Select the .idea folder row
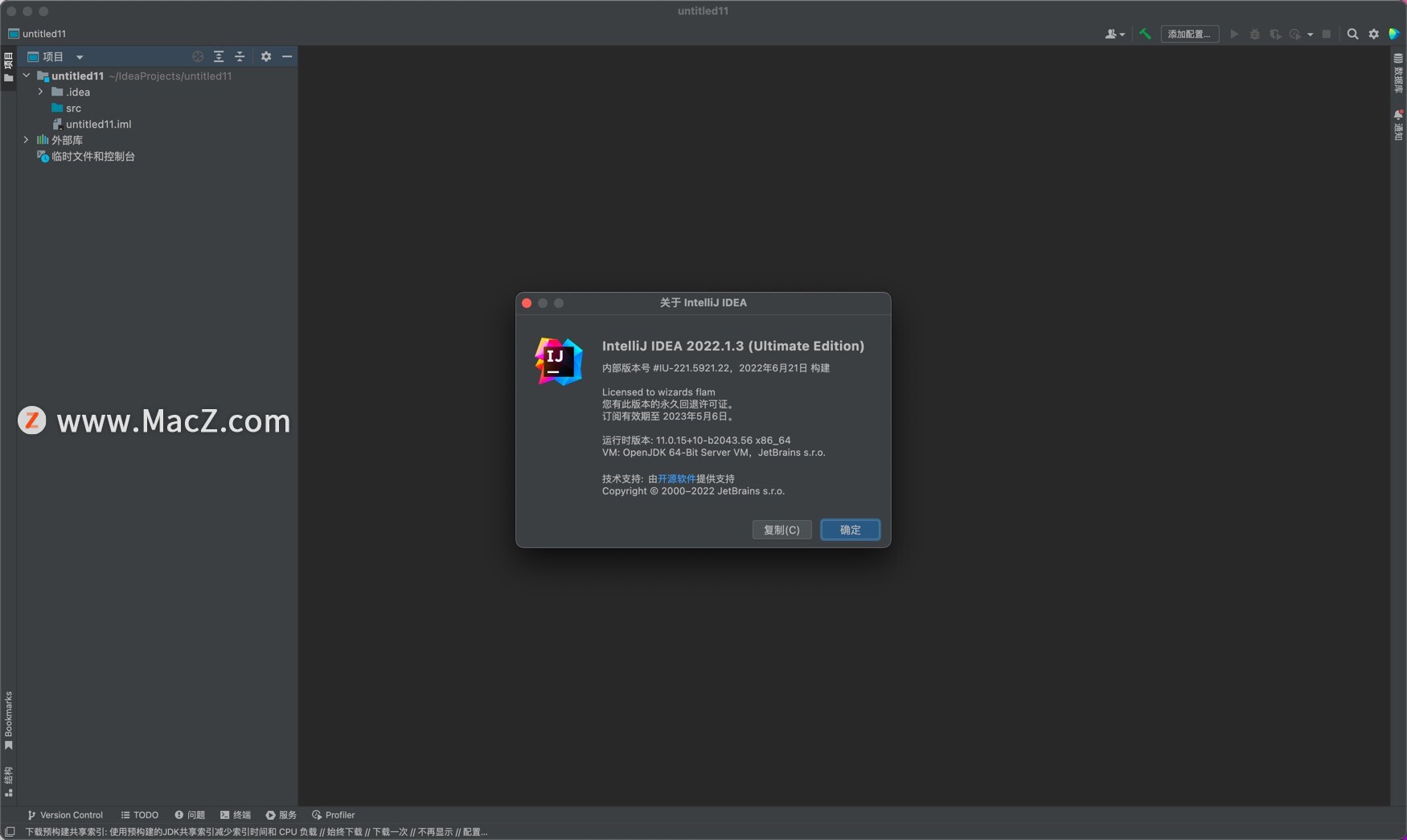 [x=157, y=92]
